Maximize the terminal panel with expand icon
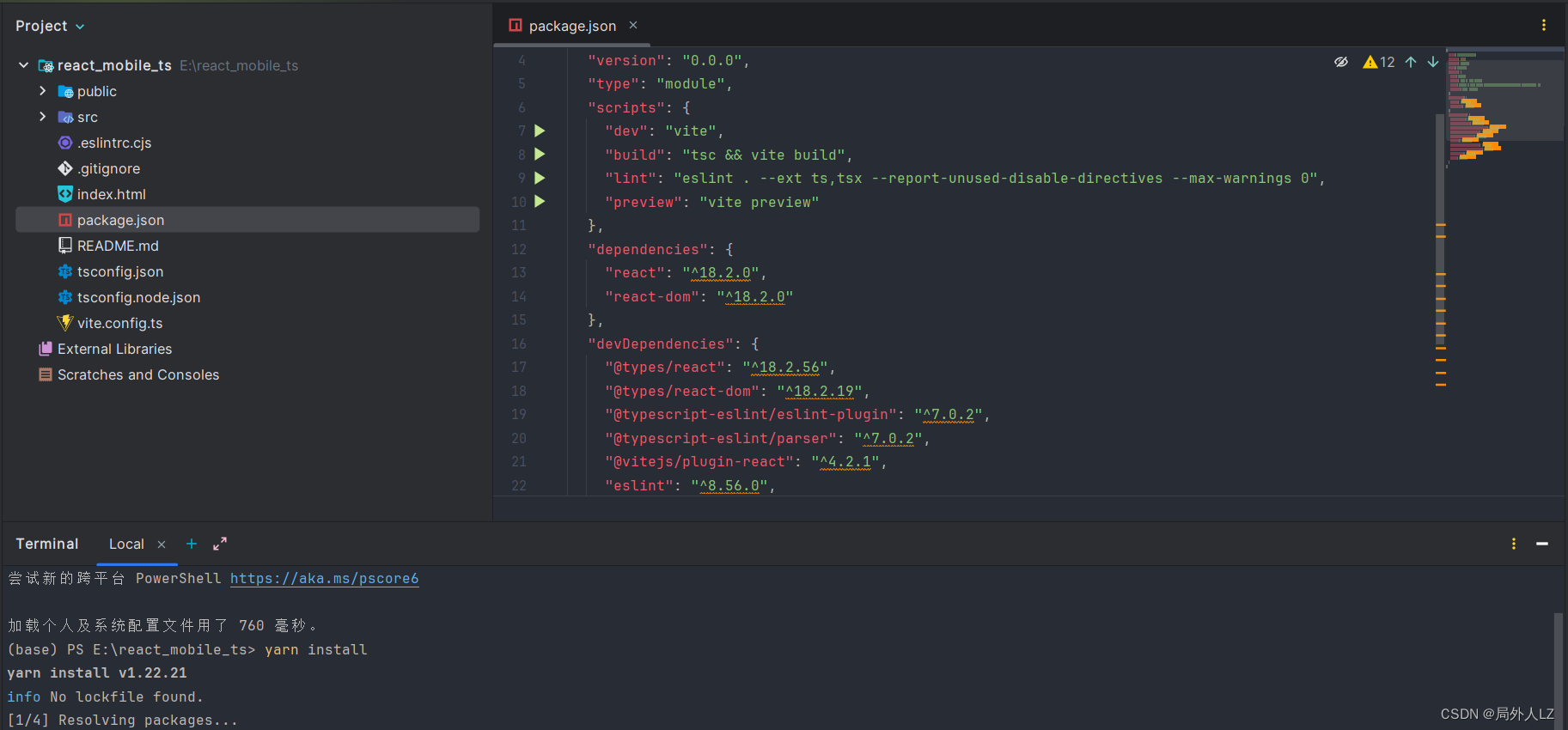 (220, 544)
